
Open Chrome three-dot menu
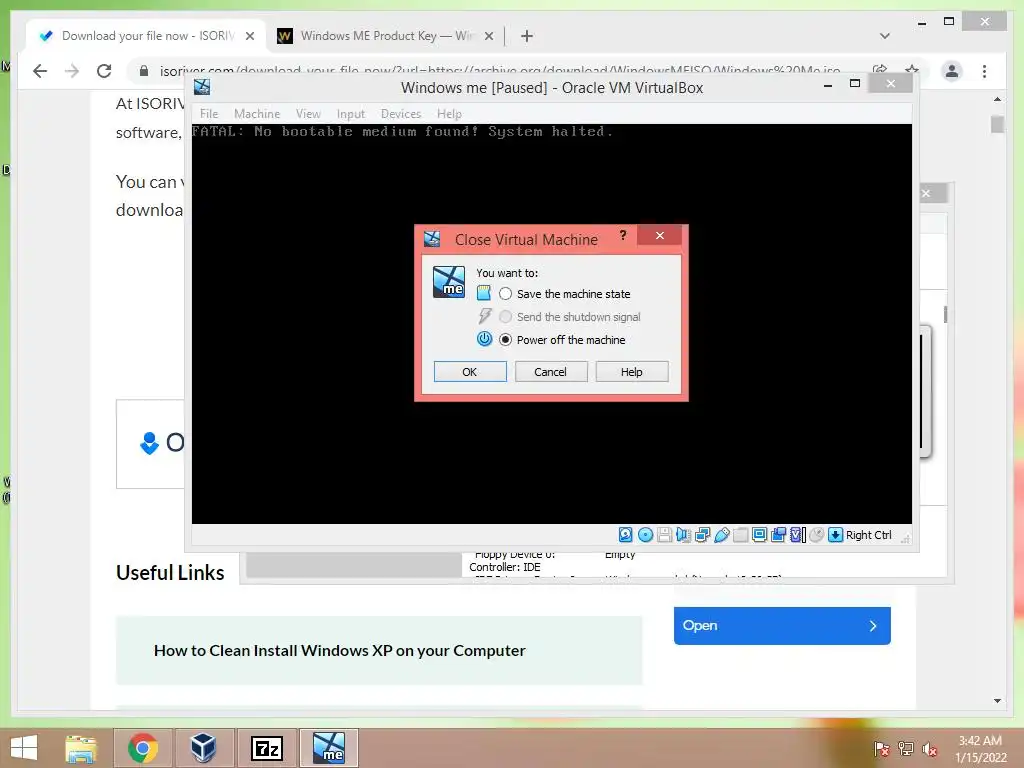tap(984, 71)
